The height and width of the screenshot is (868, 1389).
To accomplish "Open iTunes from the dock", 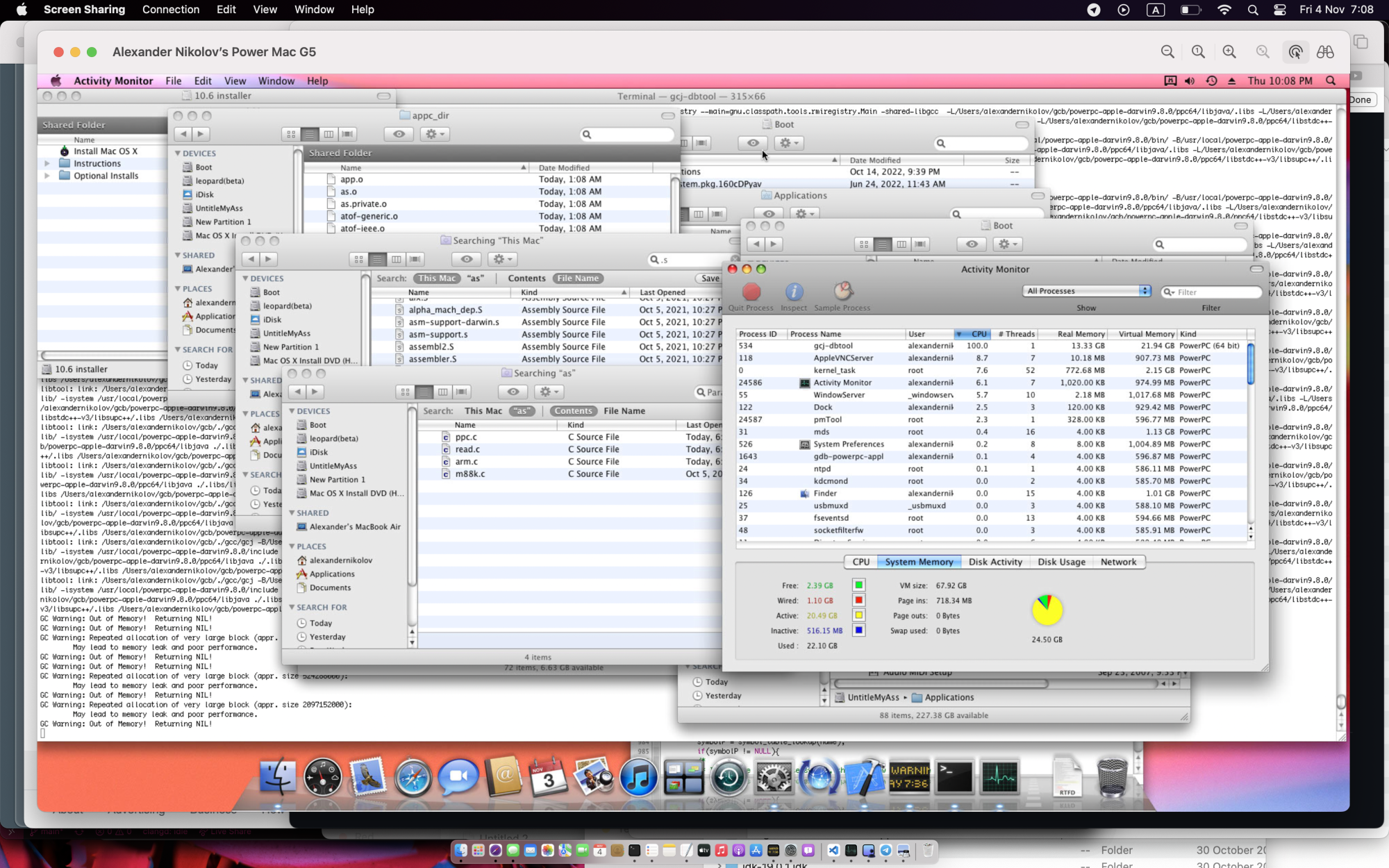I will [x=638, y=778].
